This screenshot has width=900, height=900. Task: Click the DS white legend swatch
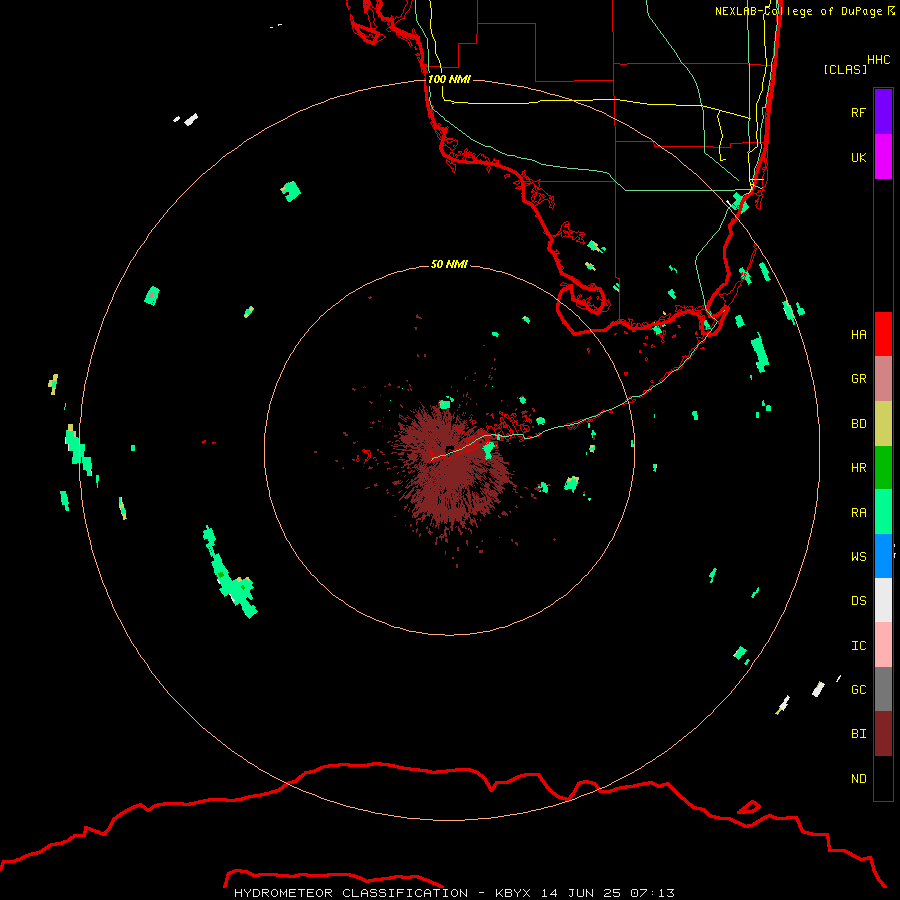coord(883,600)
